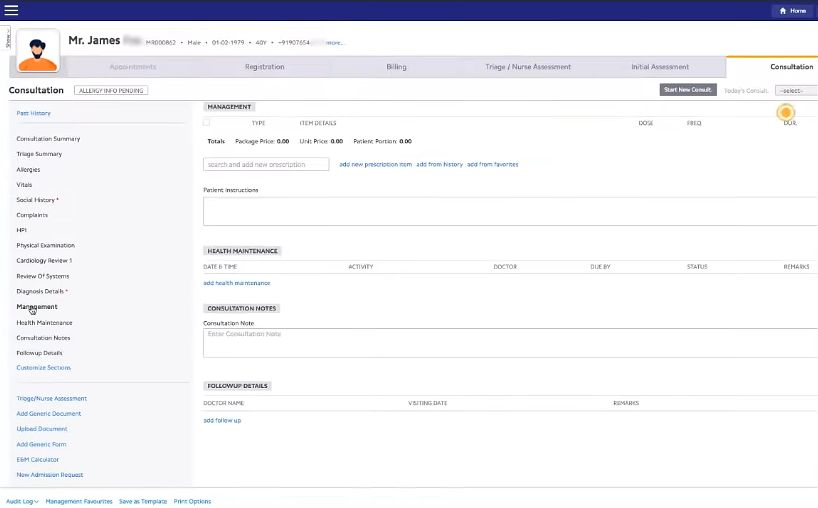Image resolution: width=818 pixels, height=508 pixels.
Task: Click the Allergy Info Pending badge
Action: tap(111, 90)
